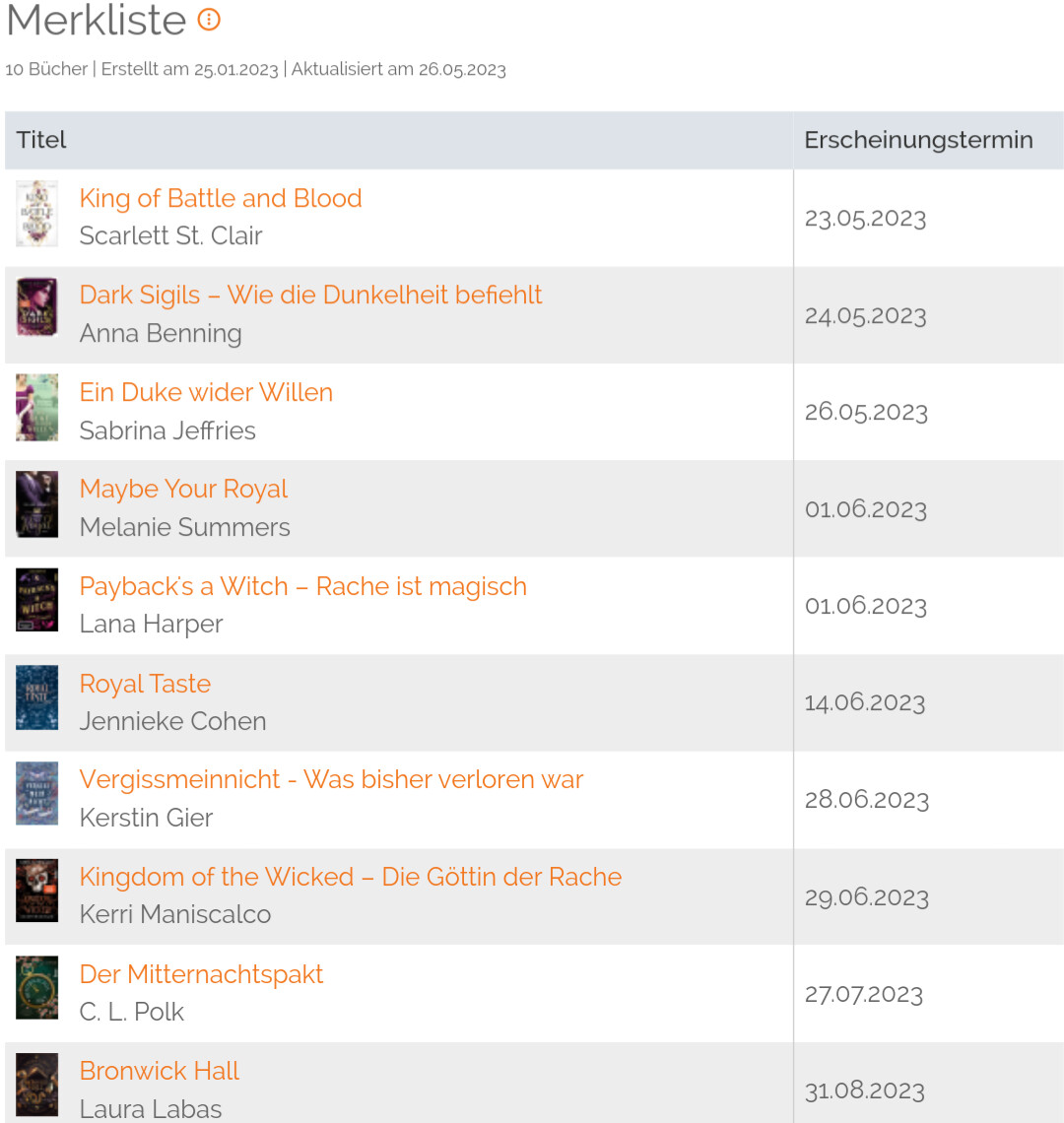Open the Maybe Your Royal title link
Viewport: 1064px width, 1123px height.
pos(183,490)
